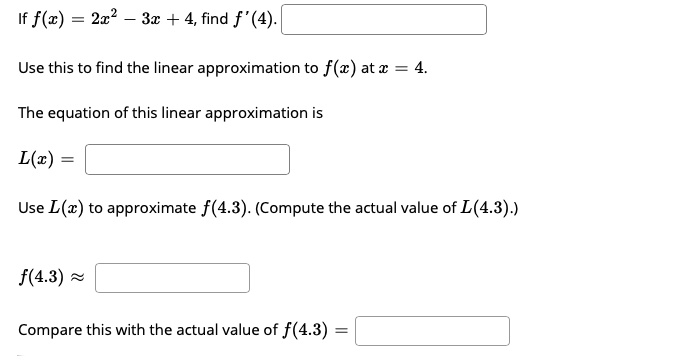Click the ≈ symbol next to f(4.3)
Screen dimensions: 675x361
click(77, 278)
